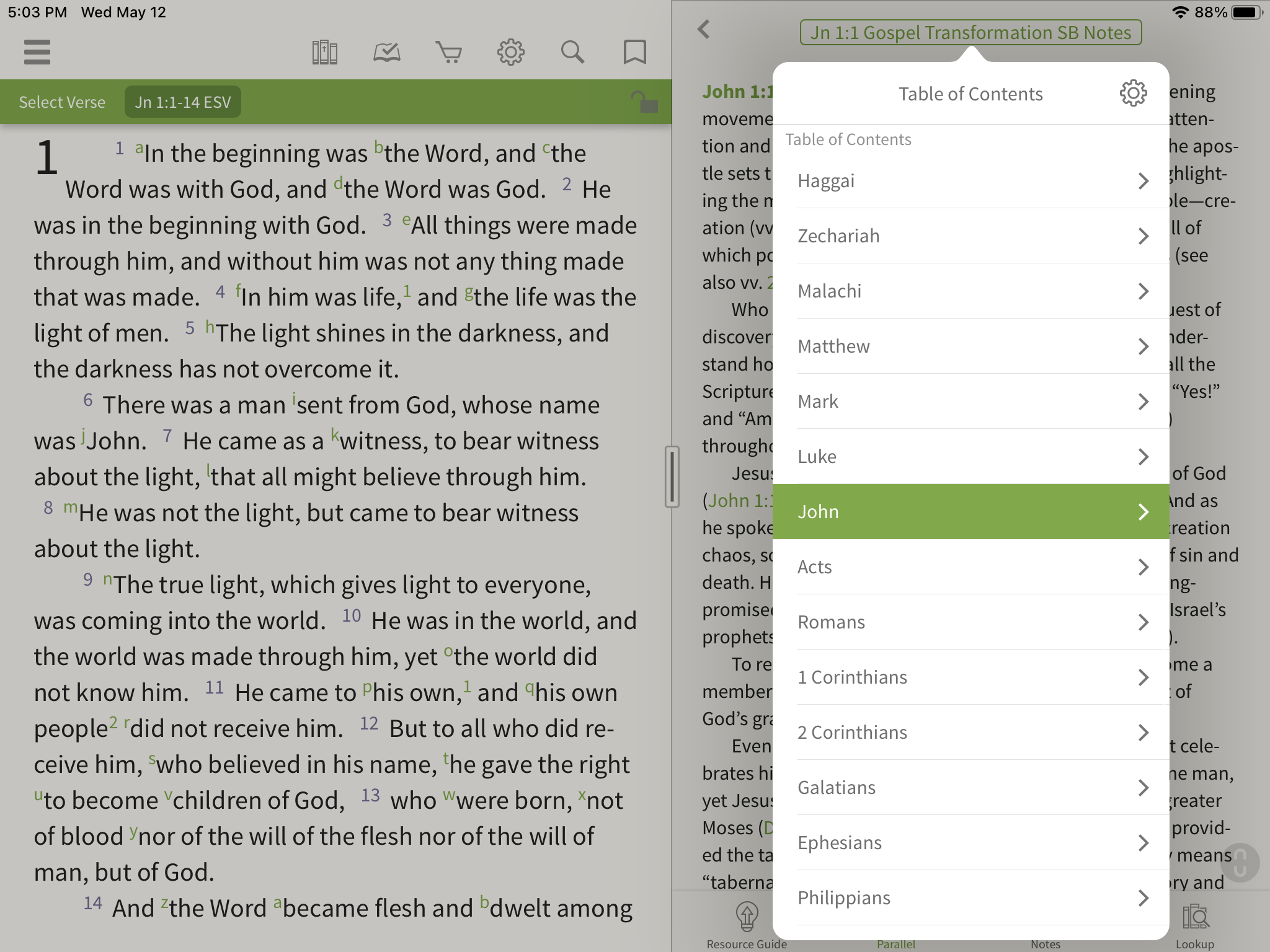Select 1 Corinthians in the contents
The image size is (1270, 952).
970,677
